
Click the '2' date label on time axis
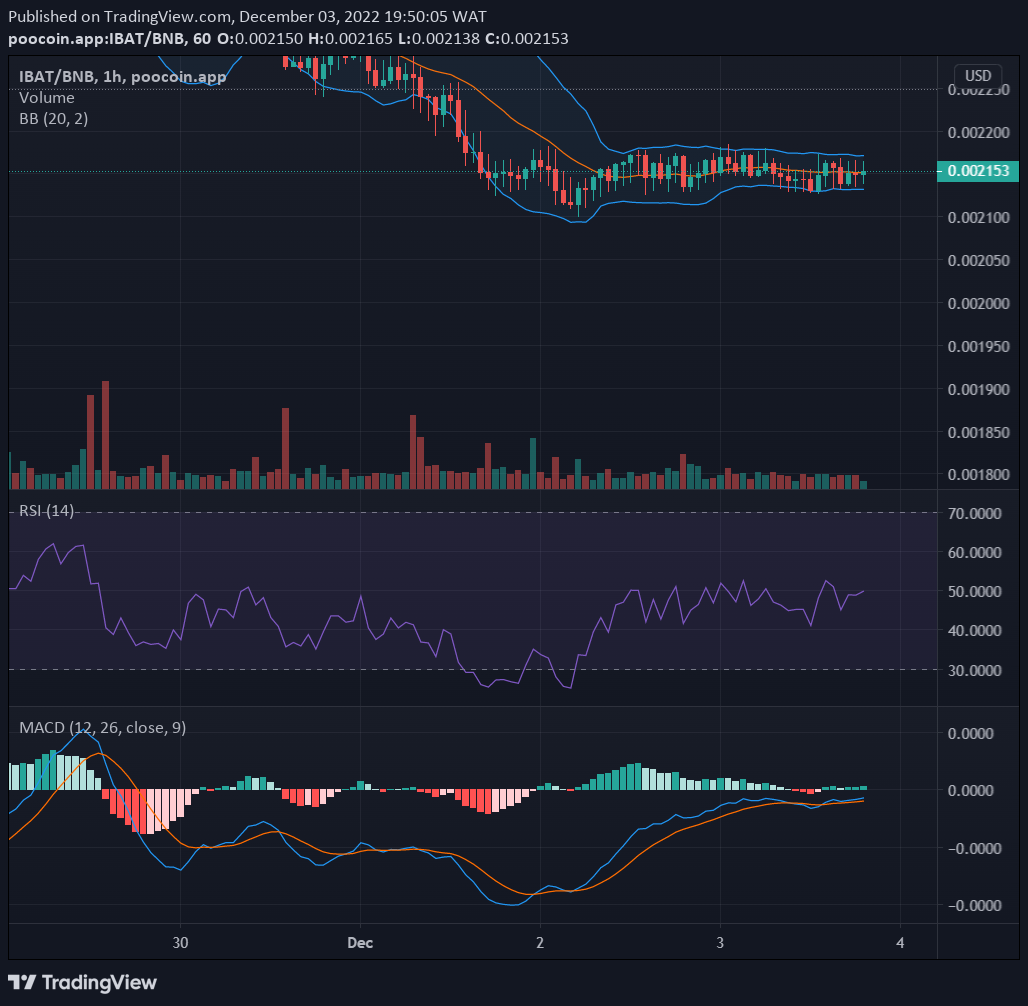click(x=540, y=943)
